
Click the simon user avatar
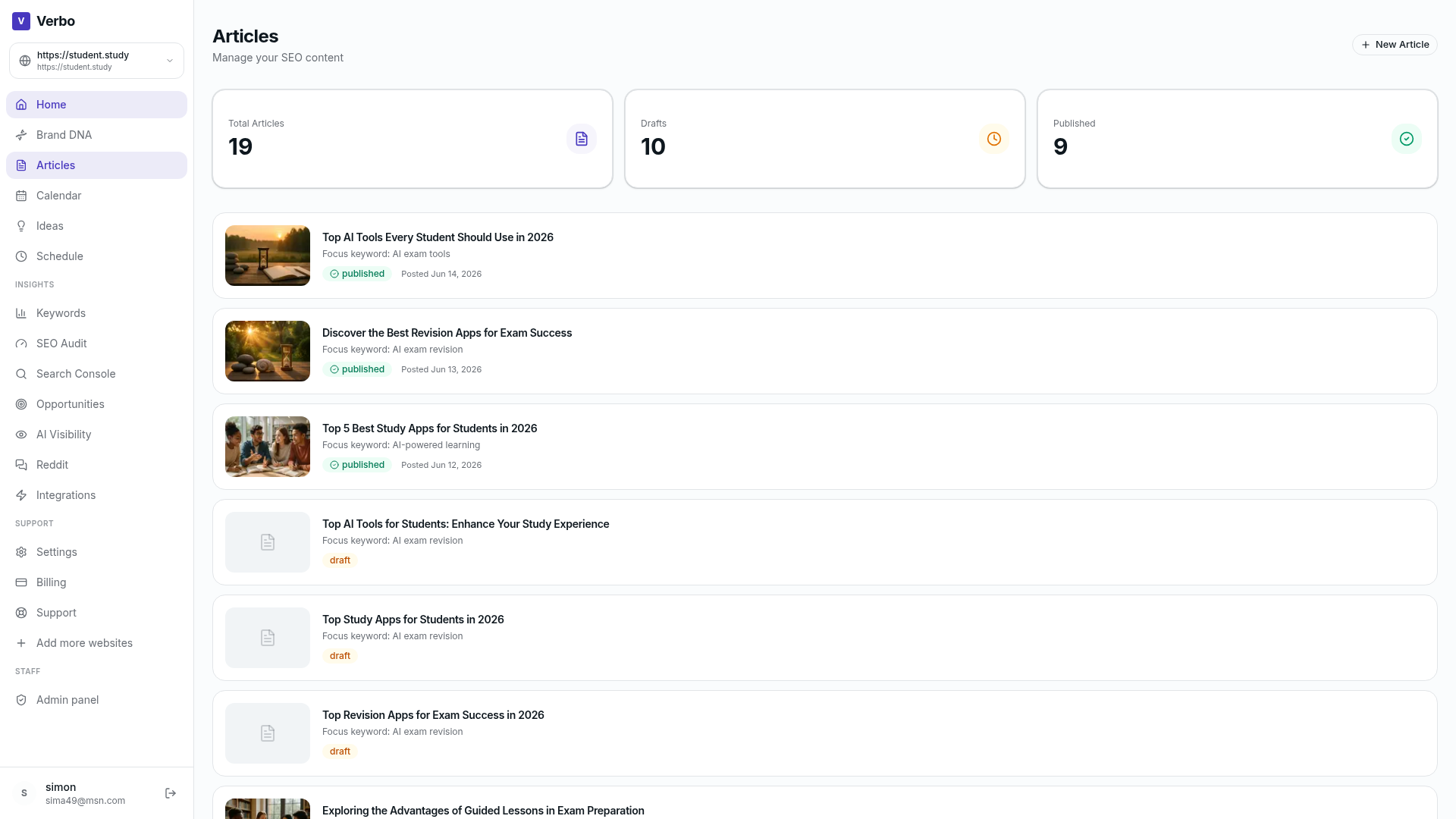click(24, 793)
